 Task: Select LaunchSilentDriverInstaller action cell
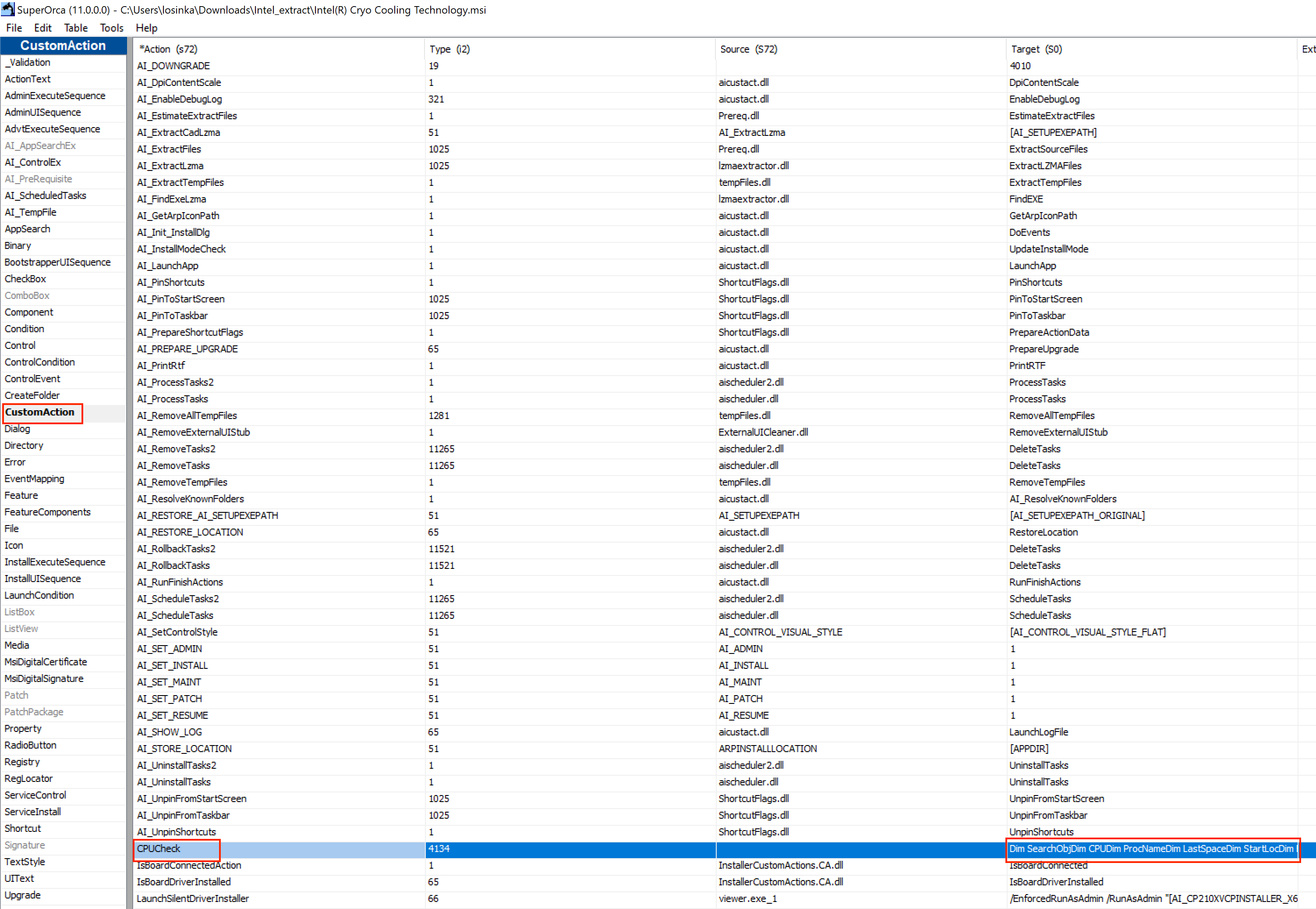tap(193, 898)
